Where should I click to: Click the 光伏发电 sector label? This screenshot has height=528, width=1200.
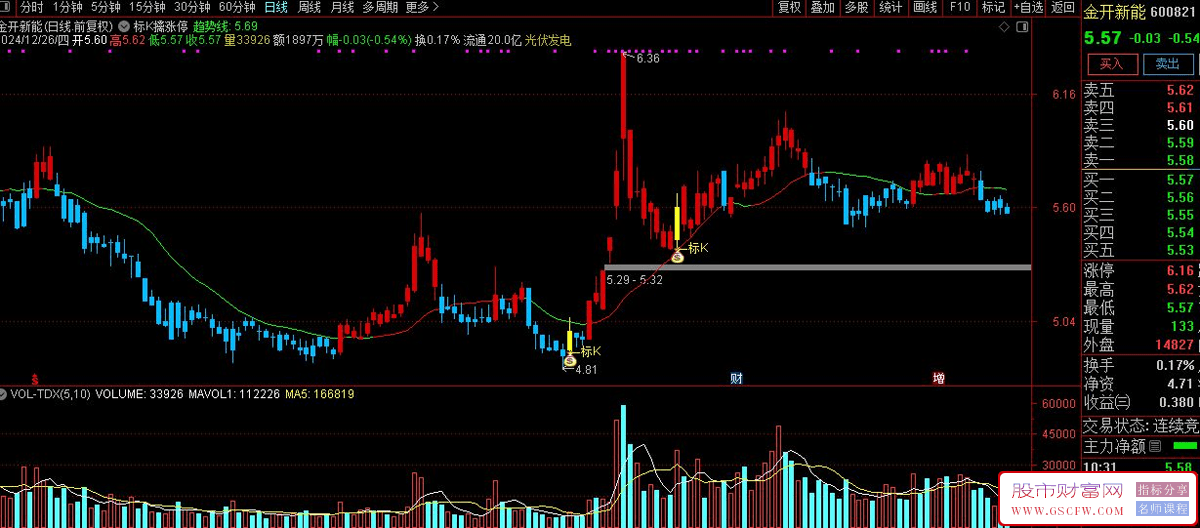548,40
